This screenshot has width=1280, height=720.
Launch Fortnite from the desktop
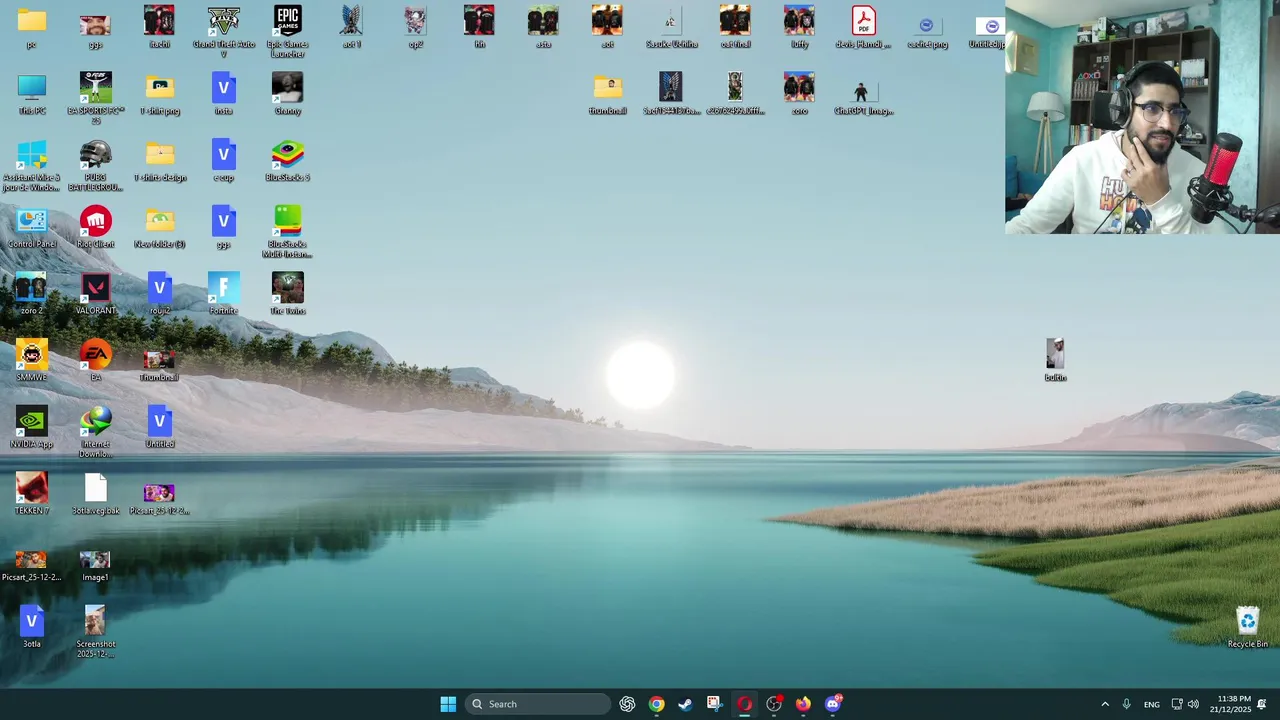tap(223, 294)
